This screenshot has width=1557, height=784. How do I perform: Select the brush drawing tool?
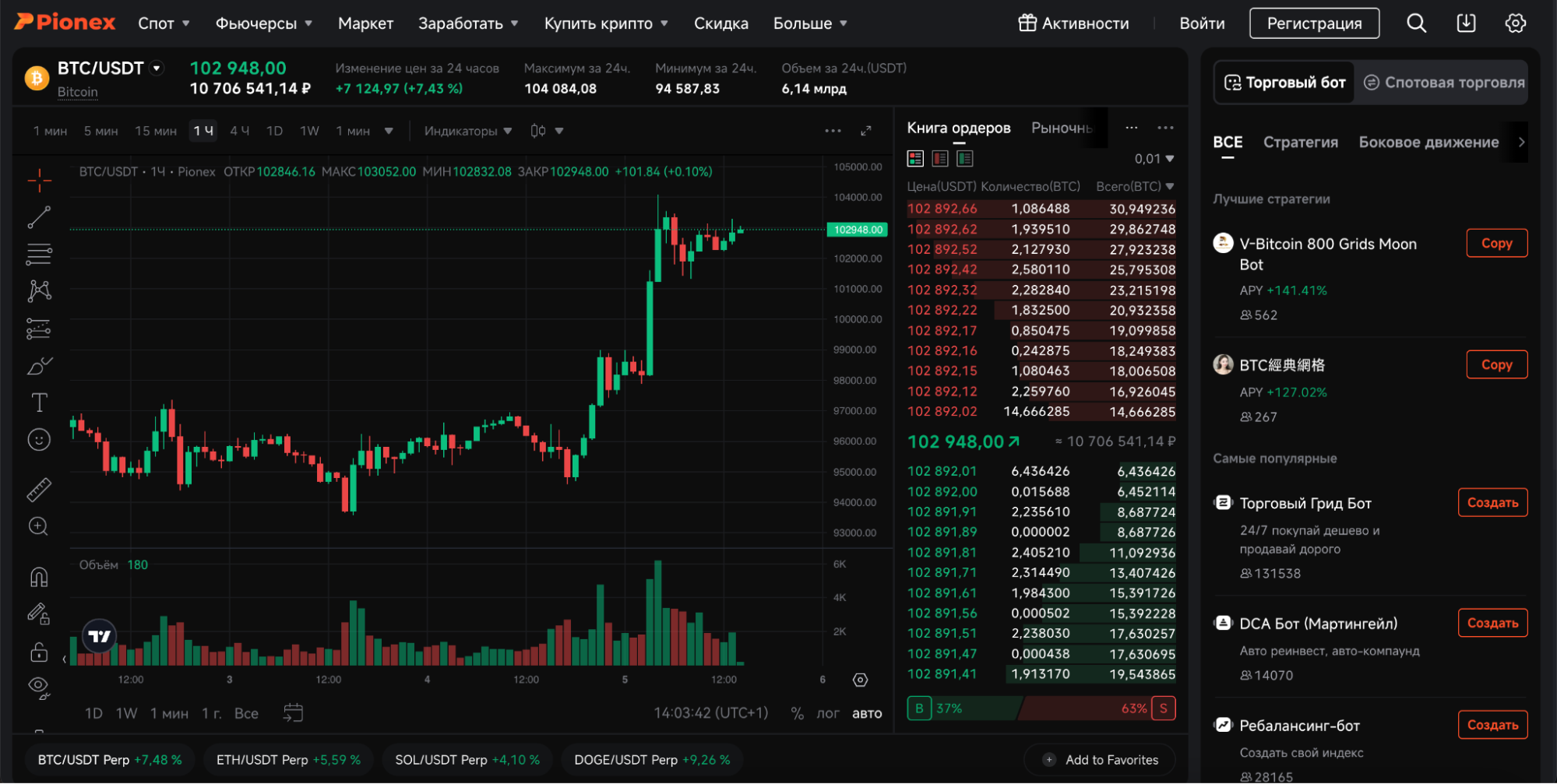[x=39, y=366]
